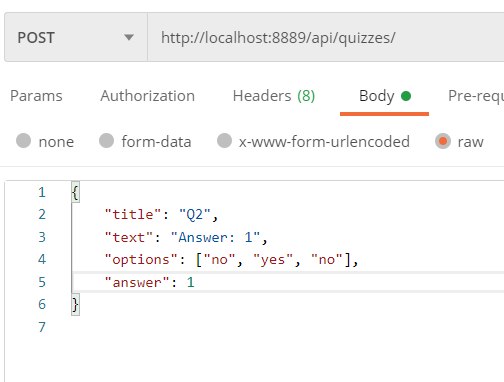Click line number 1 in gutter
504x382 pixels.
(42, 192)
